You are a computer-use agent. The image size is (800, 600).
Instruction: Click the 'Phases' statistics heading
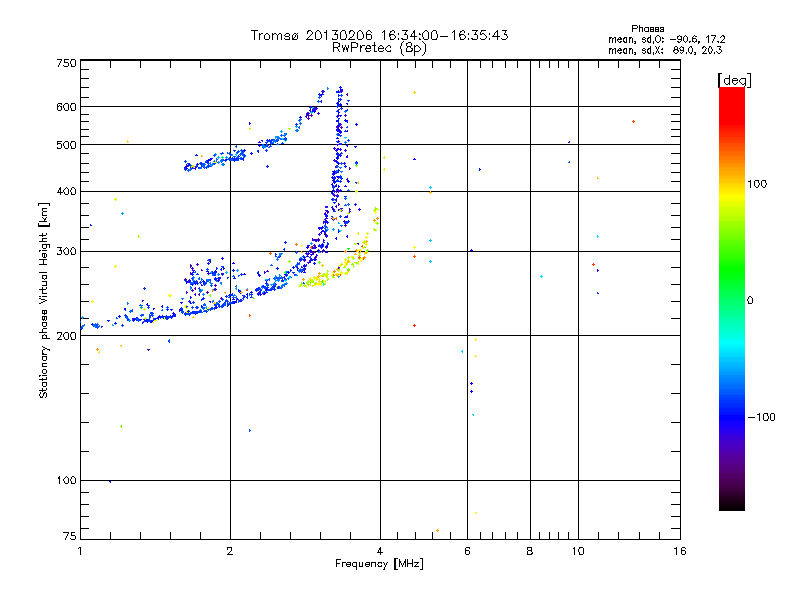coord(647,29)
